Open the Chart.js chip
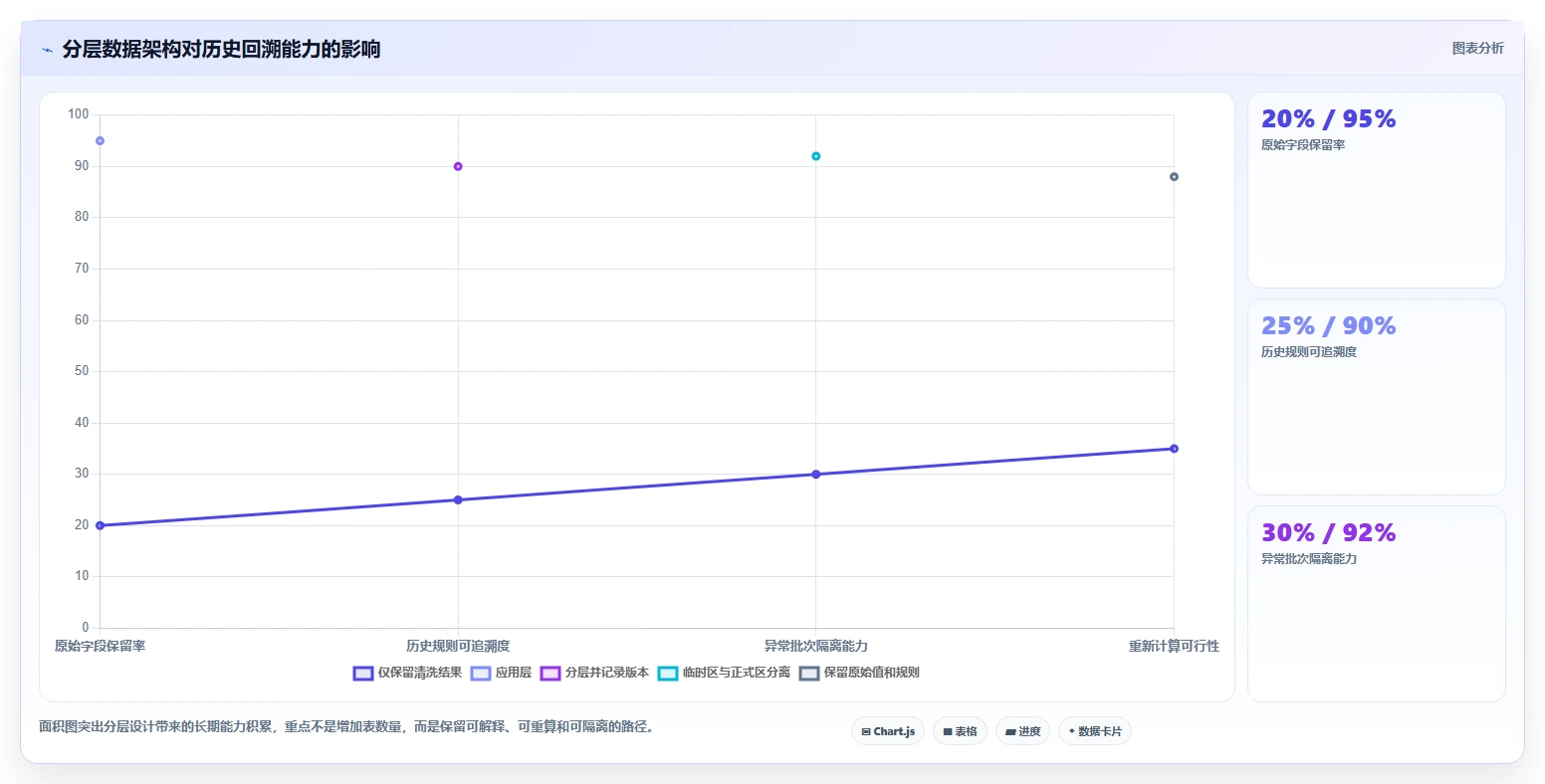 [888, 731]
